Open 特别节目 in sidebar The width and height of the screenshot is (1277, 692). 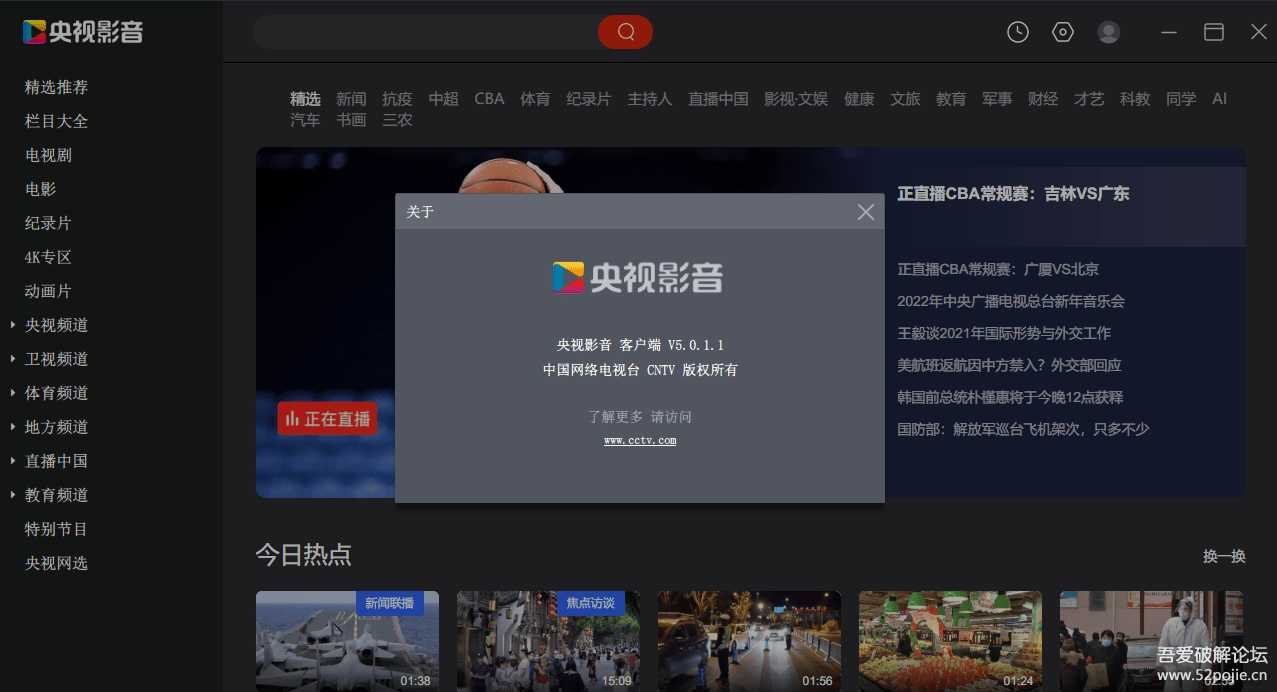pos(56,529)
